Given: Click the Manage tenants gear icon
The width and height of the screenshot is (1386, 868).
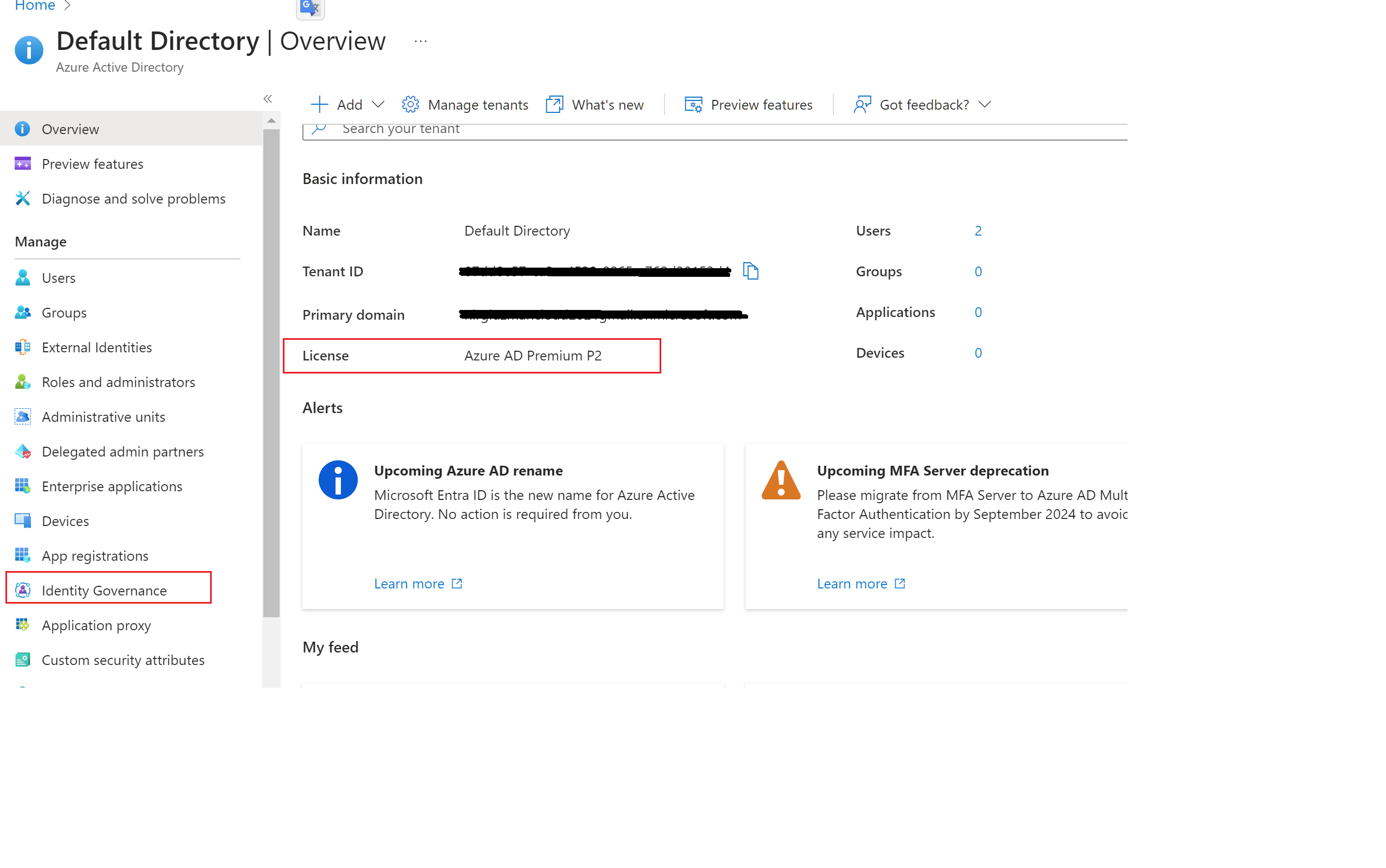Looking at the screenshot, I should click(410, 104).
